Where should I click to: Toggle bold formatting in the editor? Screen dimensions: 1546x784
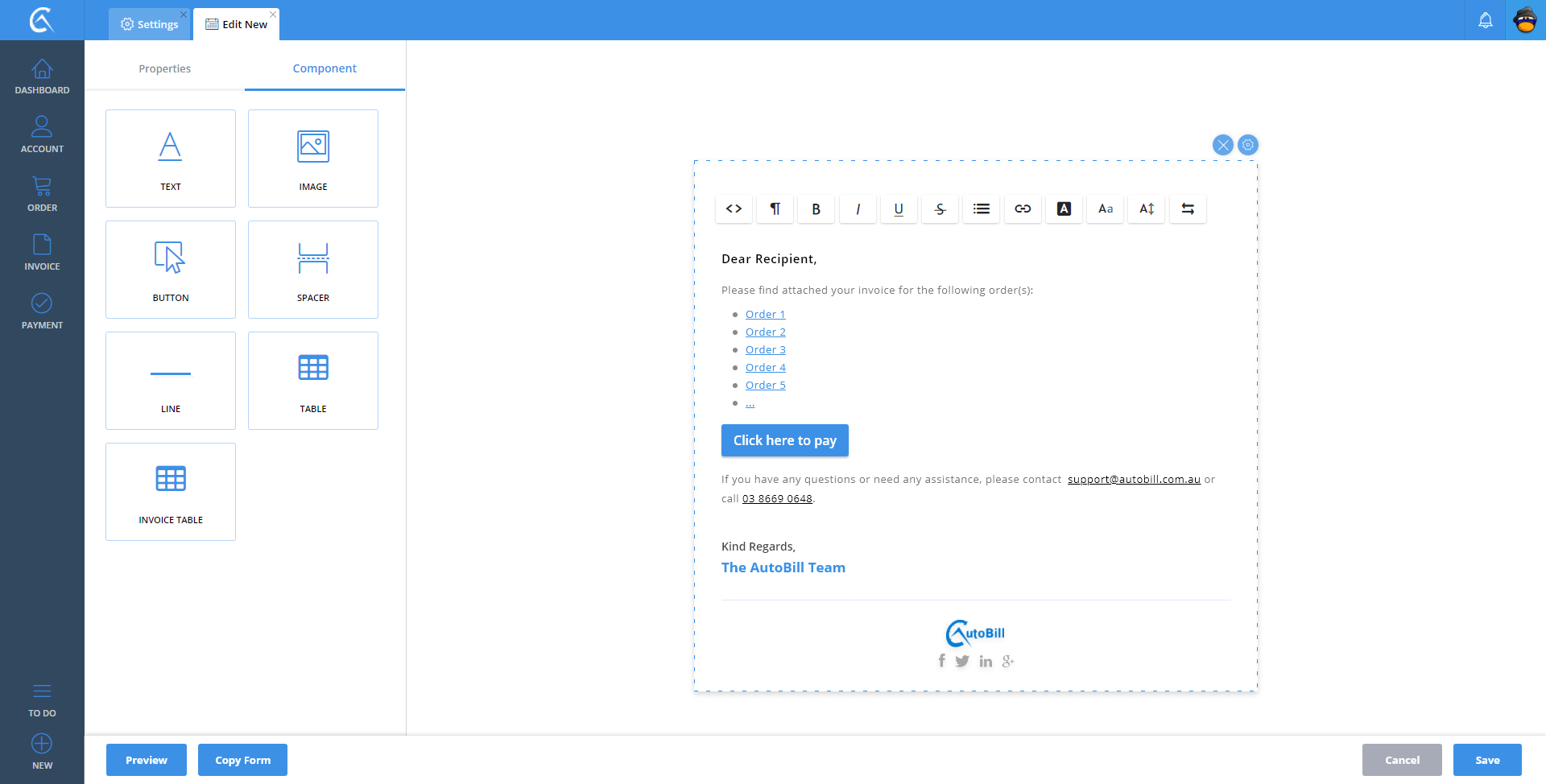pyautogui.click(x=816, y=209)
